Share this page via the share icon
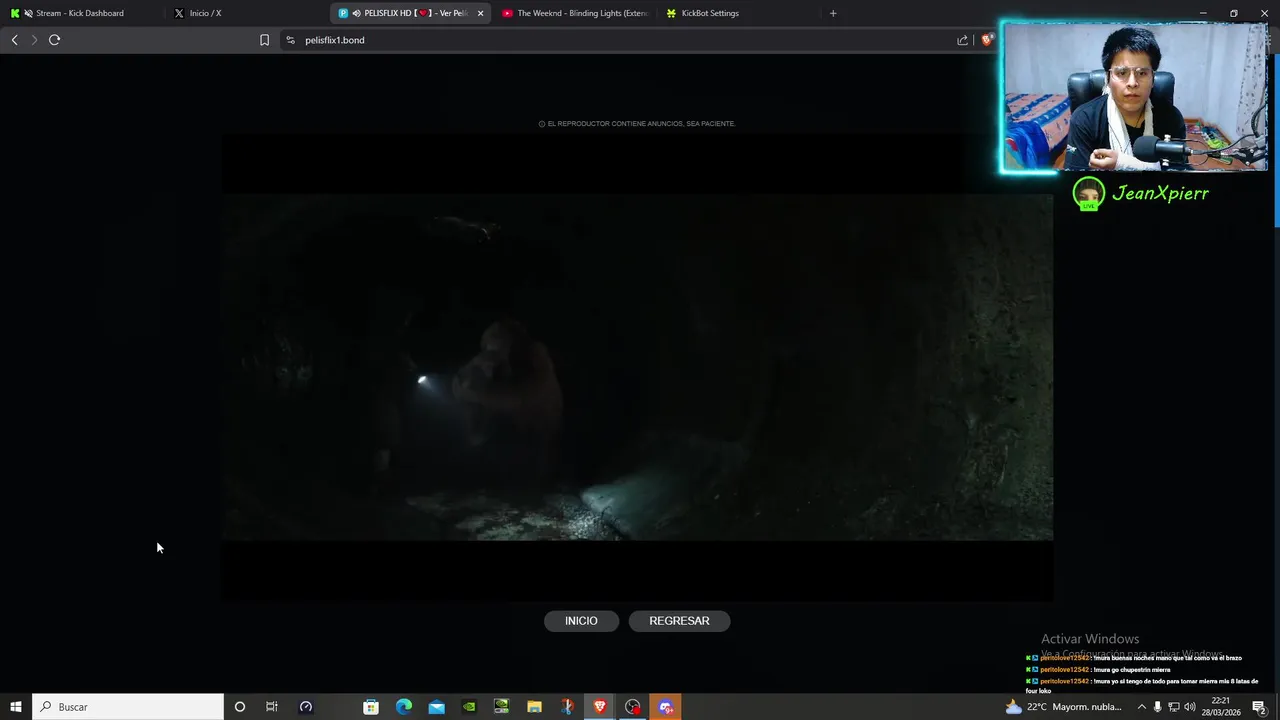1280x720 pixels. click(962, 40)
